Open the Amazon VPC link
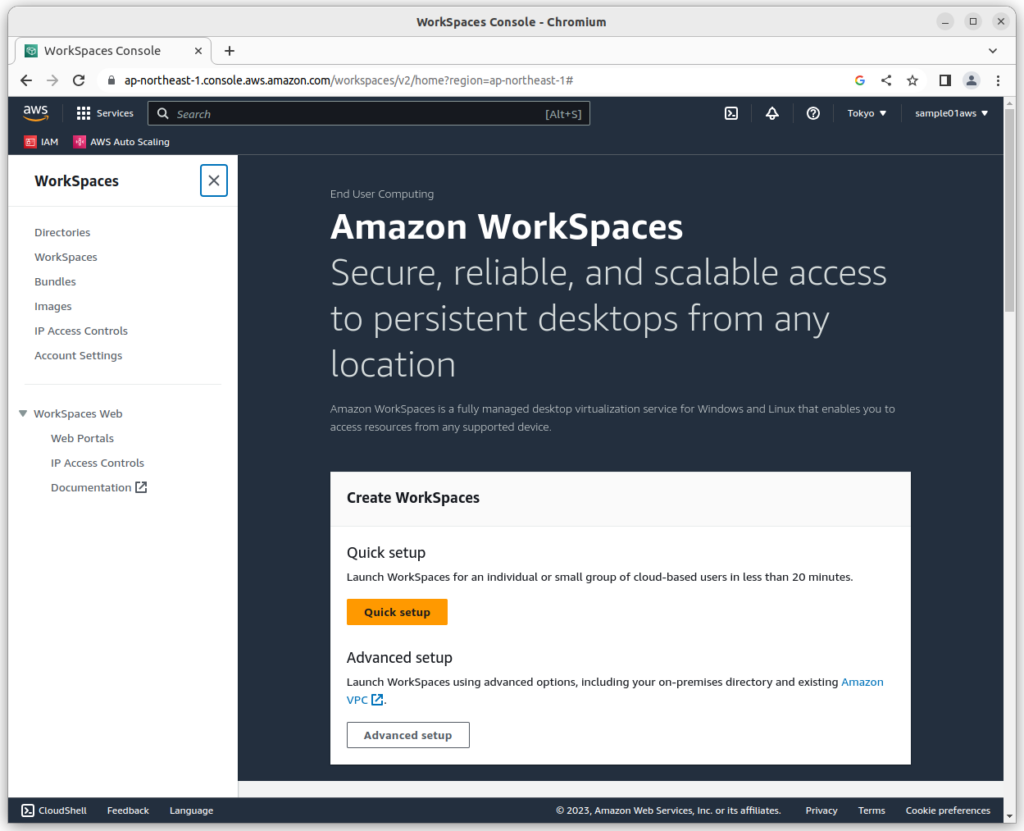 tap(862, 681)
